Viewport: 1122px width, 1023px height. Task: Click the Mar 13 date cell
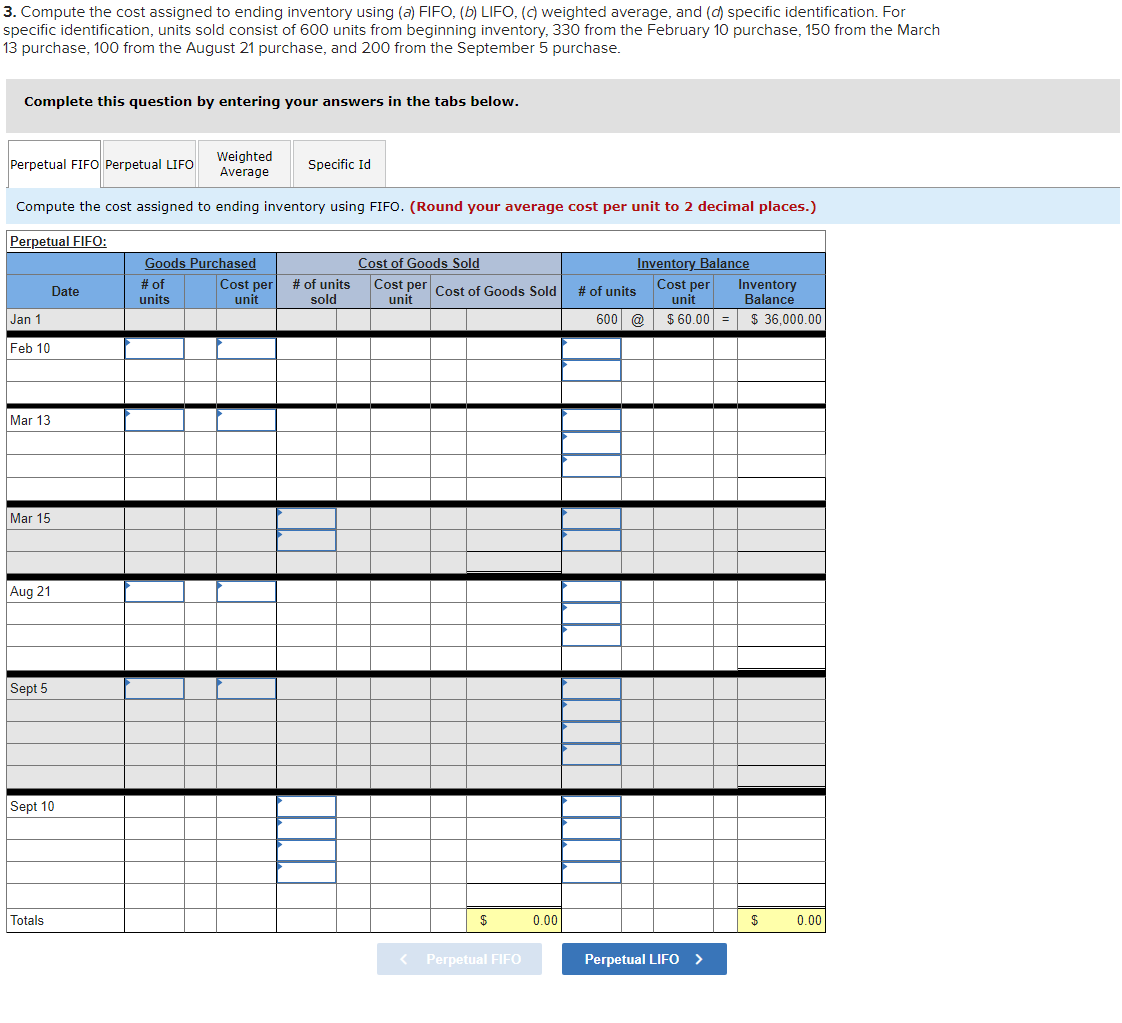coord(66,420)
